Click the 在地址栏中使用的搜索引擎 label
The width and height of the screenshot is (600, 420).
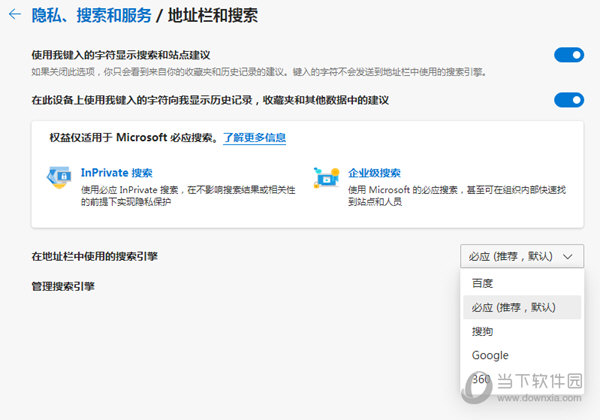pos(95,256)
